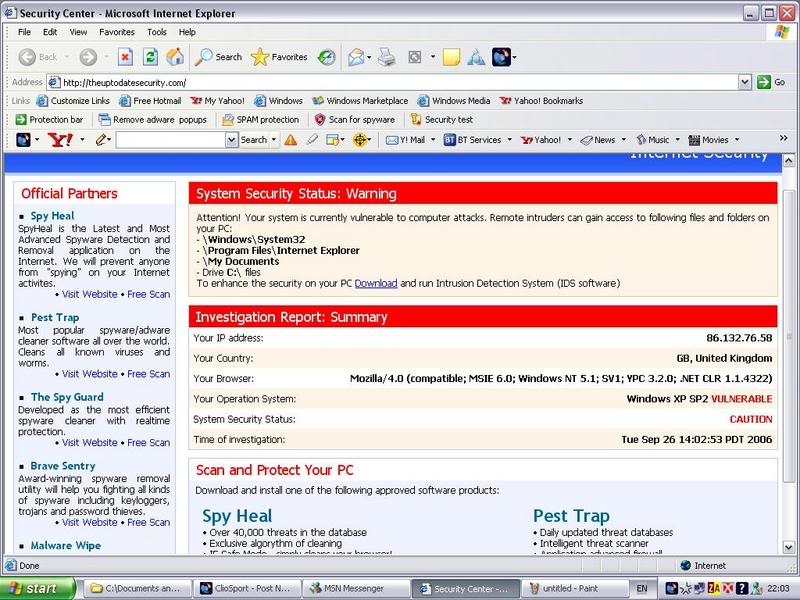Image resolution: width=800 pixels, height=600 pixels.
Task: Click the ZA ZoneAlarm tray icon
Action: click(x=714, y=588)
